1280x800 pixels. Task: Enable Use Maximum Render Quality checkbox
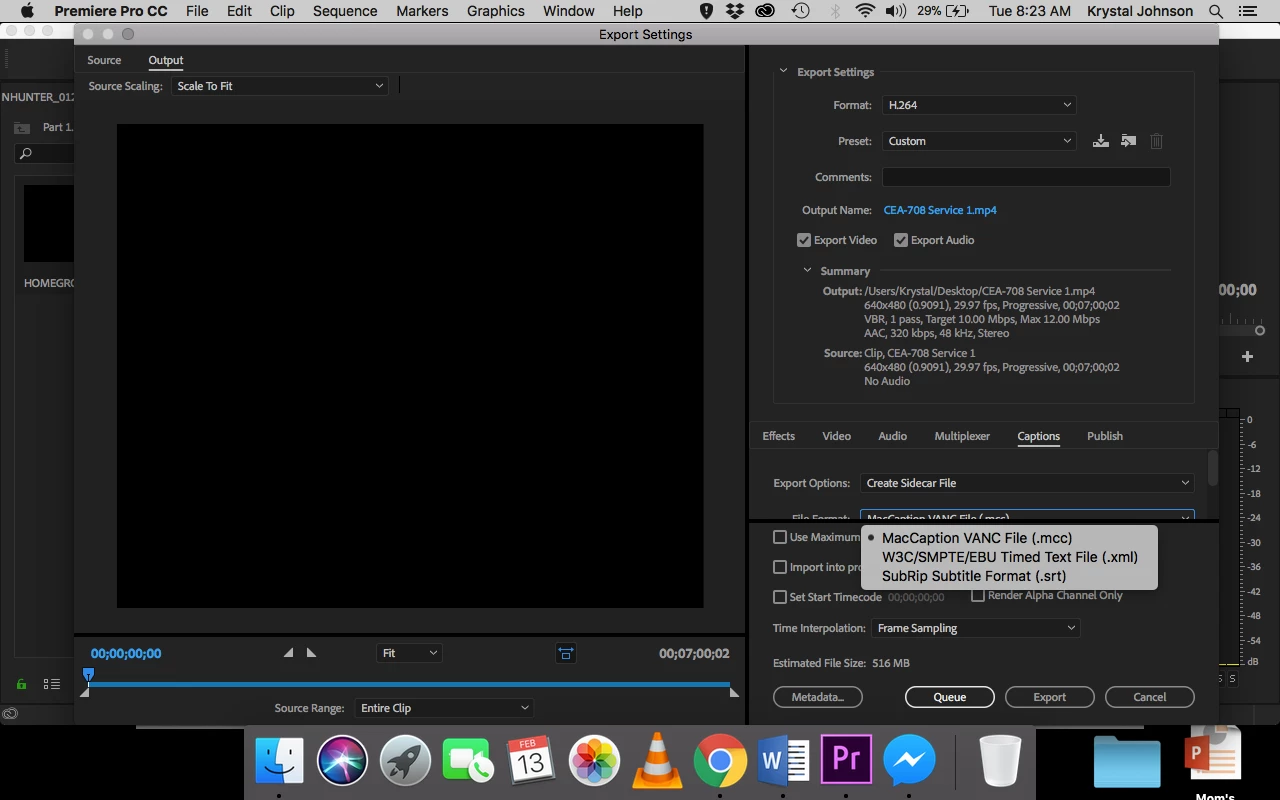tap(780, 537)
